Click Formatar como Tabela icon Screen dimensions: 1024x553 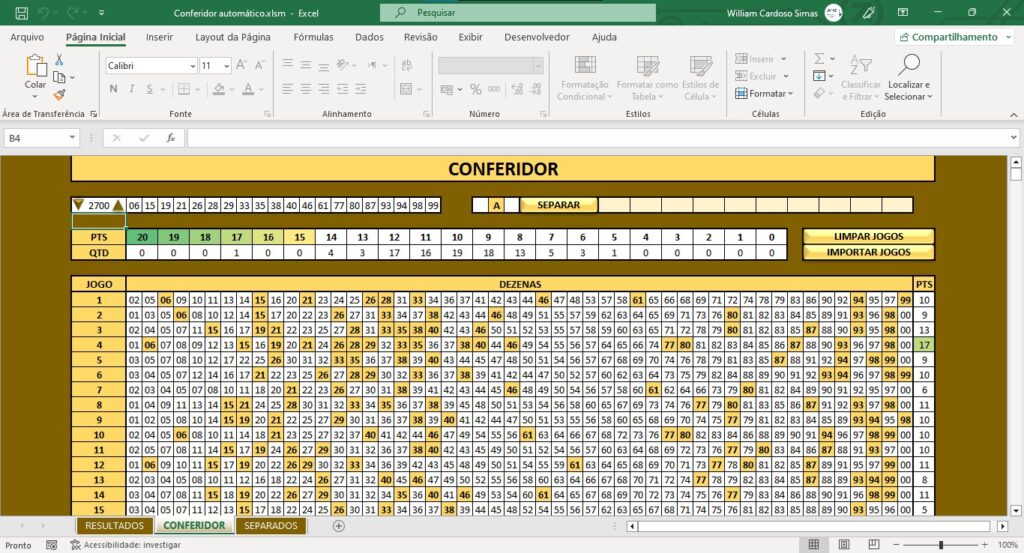647,65
